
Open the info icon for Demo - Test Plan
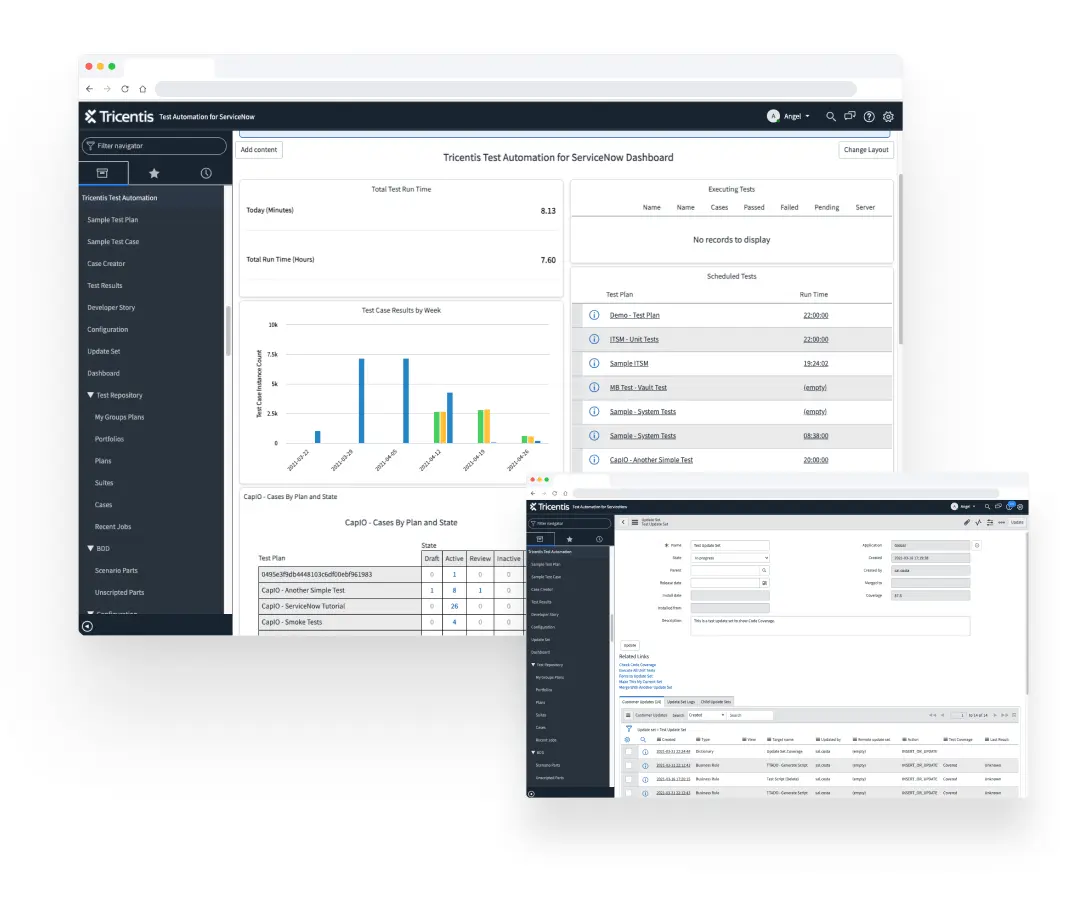click(594, 315)
